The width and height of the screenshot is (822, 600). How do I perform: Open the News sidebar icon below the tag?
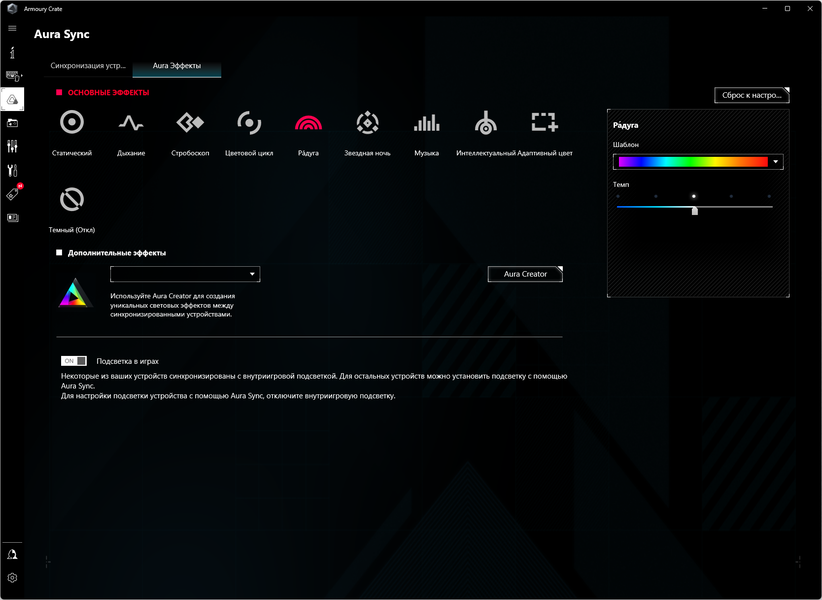click(x=13, y=217)
